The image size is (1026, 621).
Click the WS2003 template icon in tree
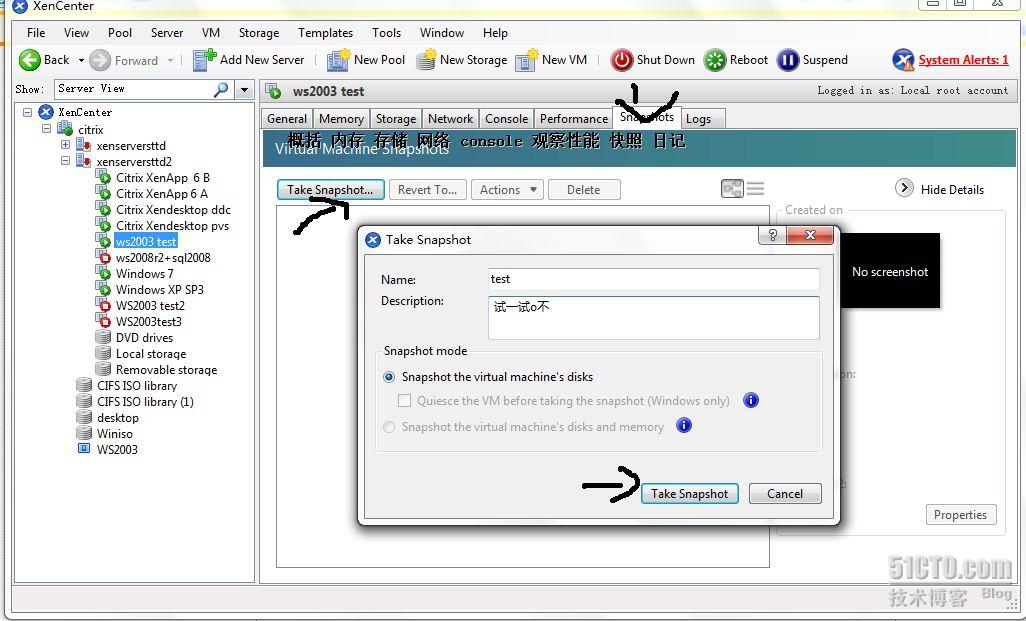84,448
